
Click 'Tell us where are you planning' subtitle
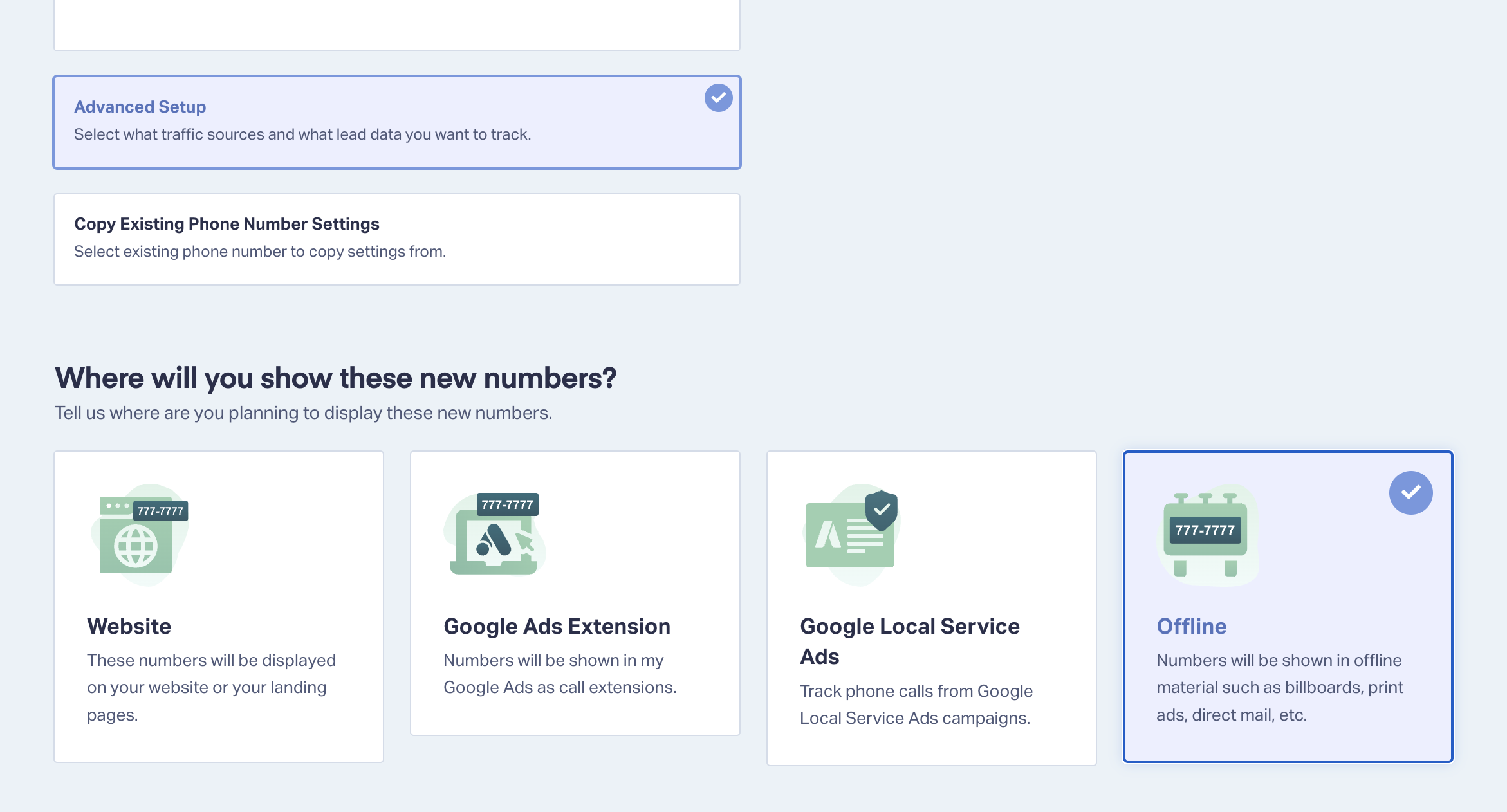(304, 412)
